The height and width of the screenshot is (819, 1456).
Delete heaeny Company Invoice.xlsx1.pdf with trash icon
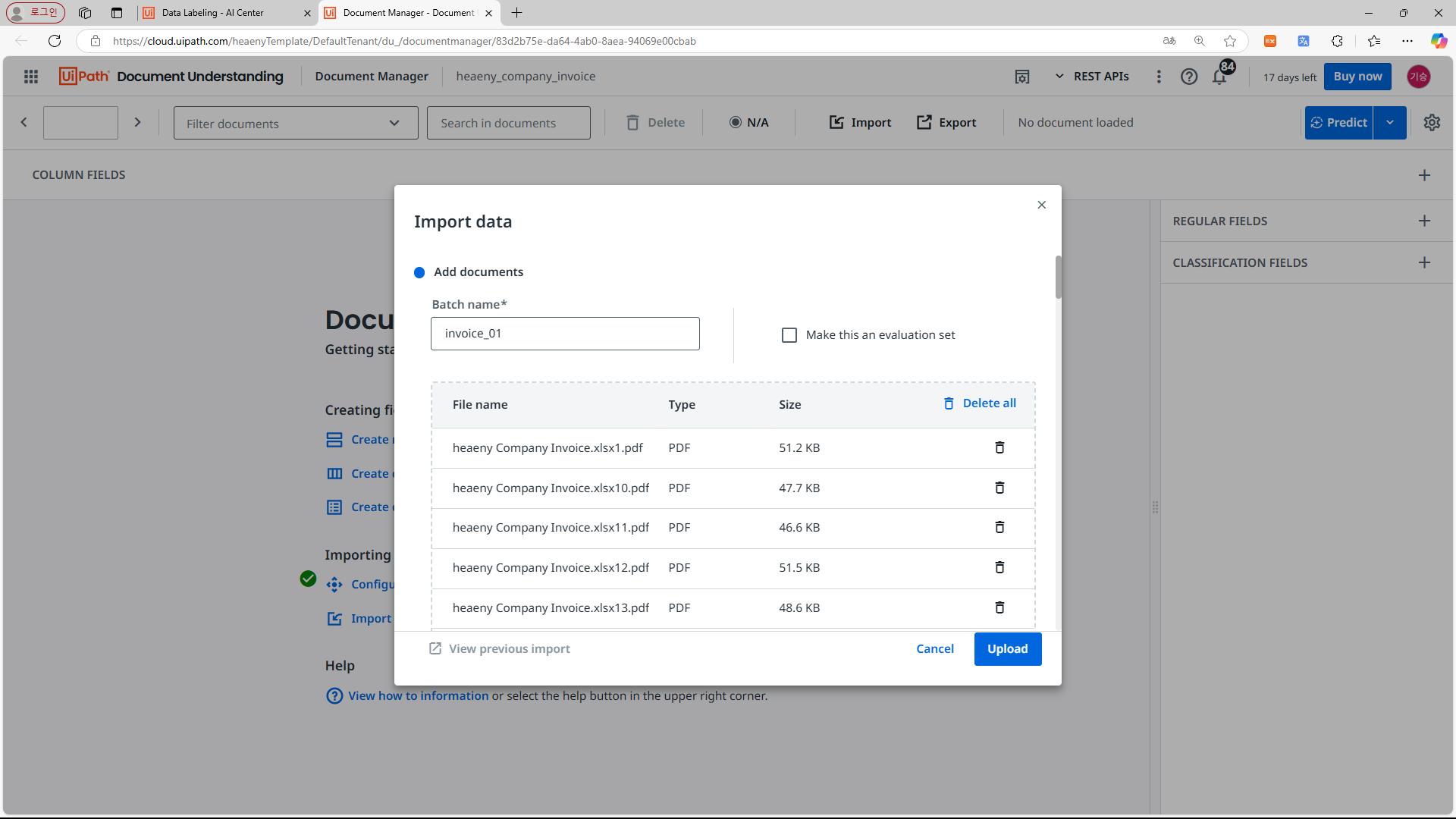999,447
